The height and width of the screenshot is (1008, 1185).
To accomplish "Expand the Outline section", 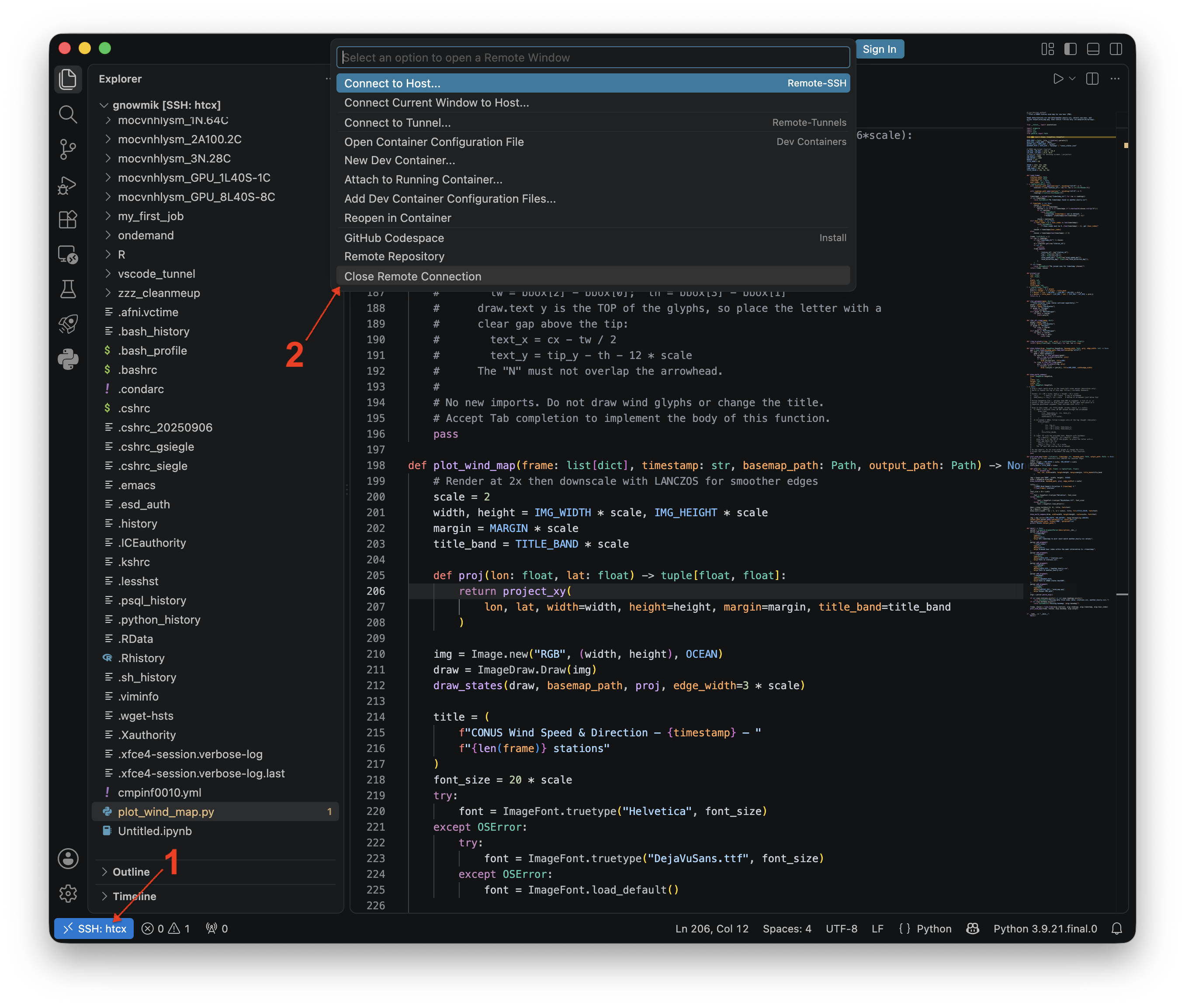I will tap(215, 872).
